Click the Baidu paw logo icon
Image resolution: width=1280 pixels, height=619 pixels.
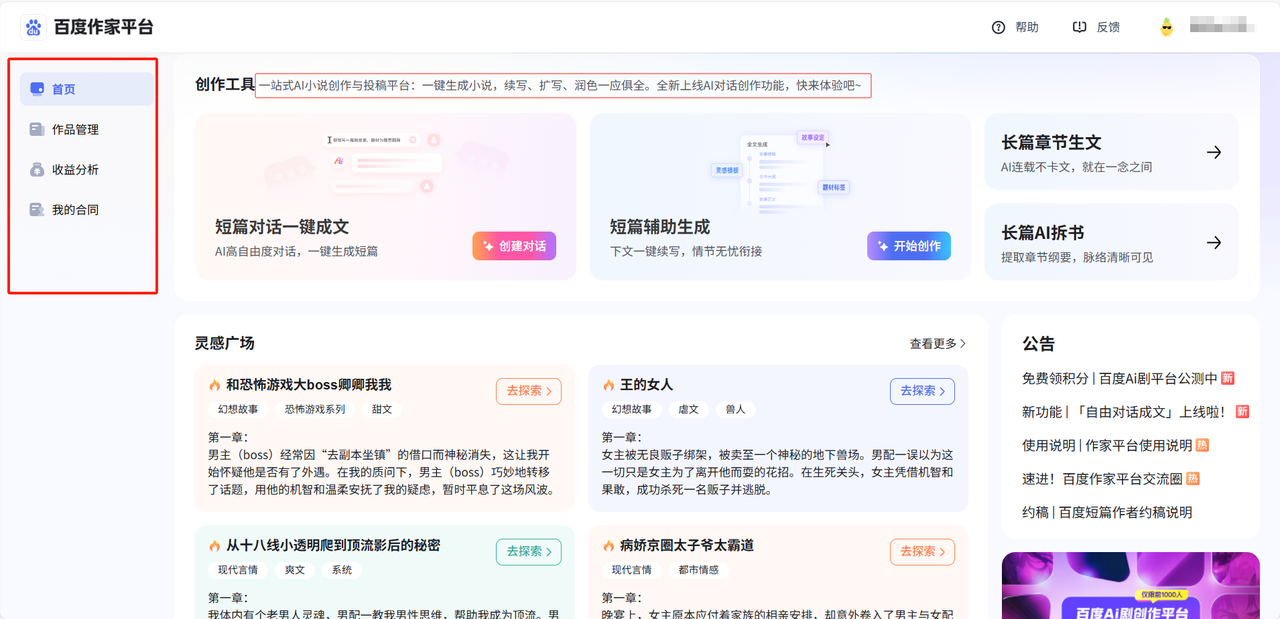click(34, 27)
